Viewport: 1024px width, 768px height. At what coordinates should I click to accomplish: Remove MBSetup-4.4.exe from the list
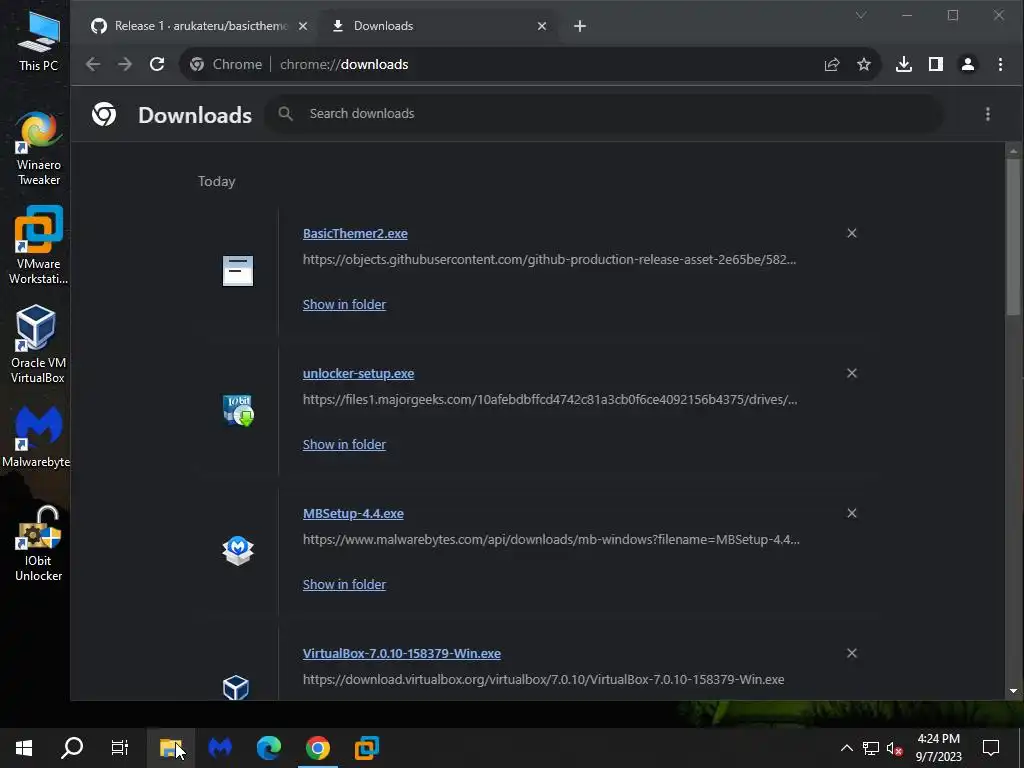(852, 513)
